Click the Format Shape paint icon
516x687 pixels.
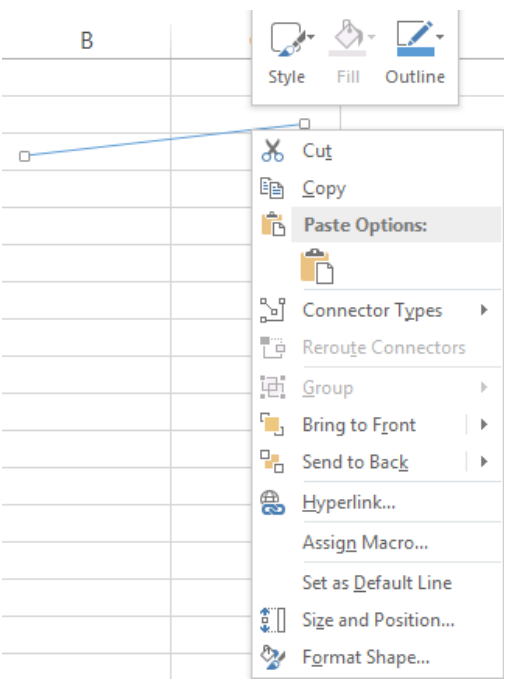pos(272,657)
